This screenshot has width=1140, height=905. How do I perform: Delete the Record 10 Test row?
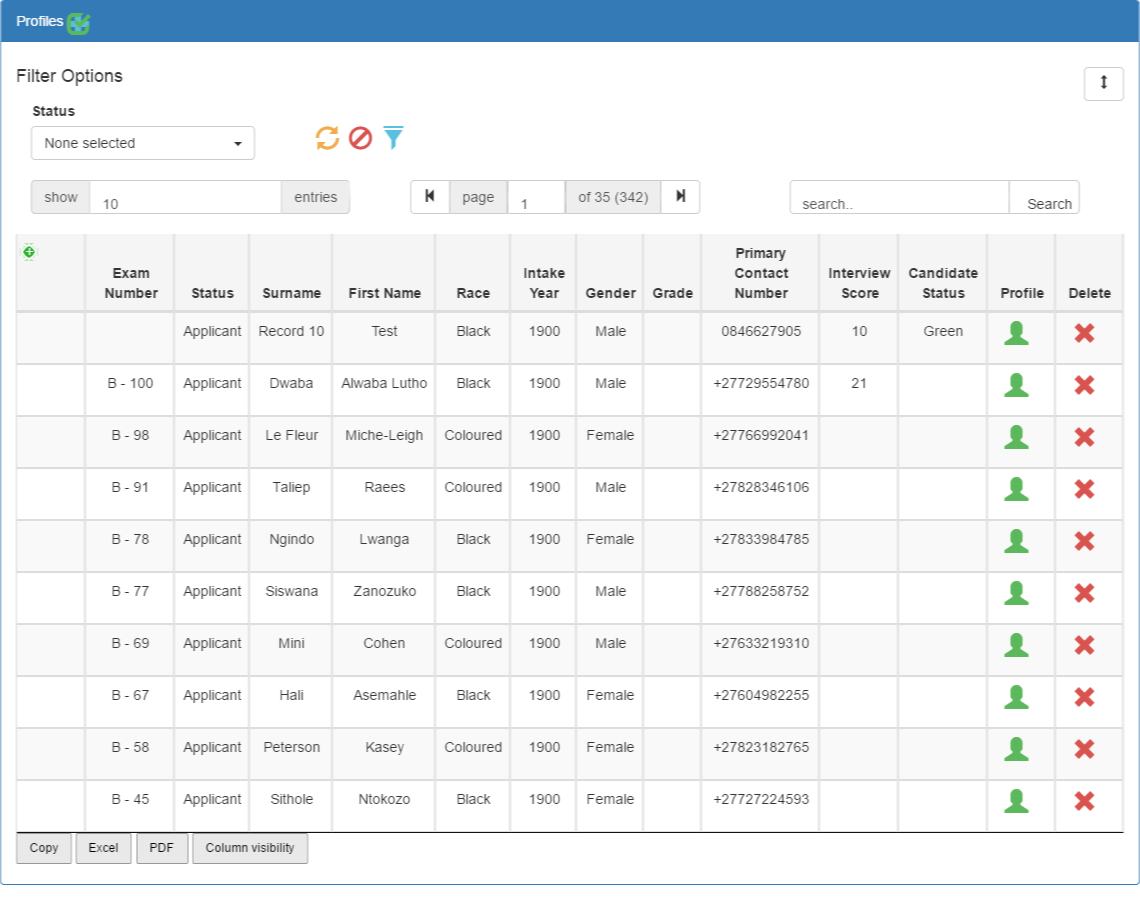pos(1084,333)
